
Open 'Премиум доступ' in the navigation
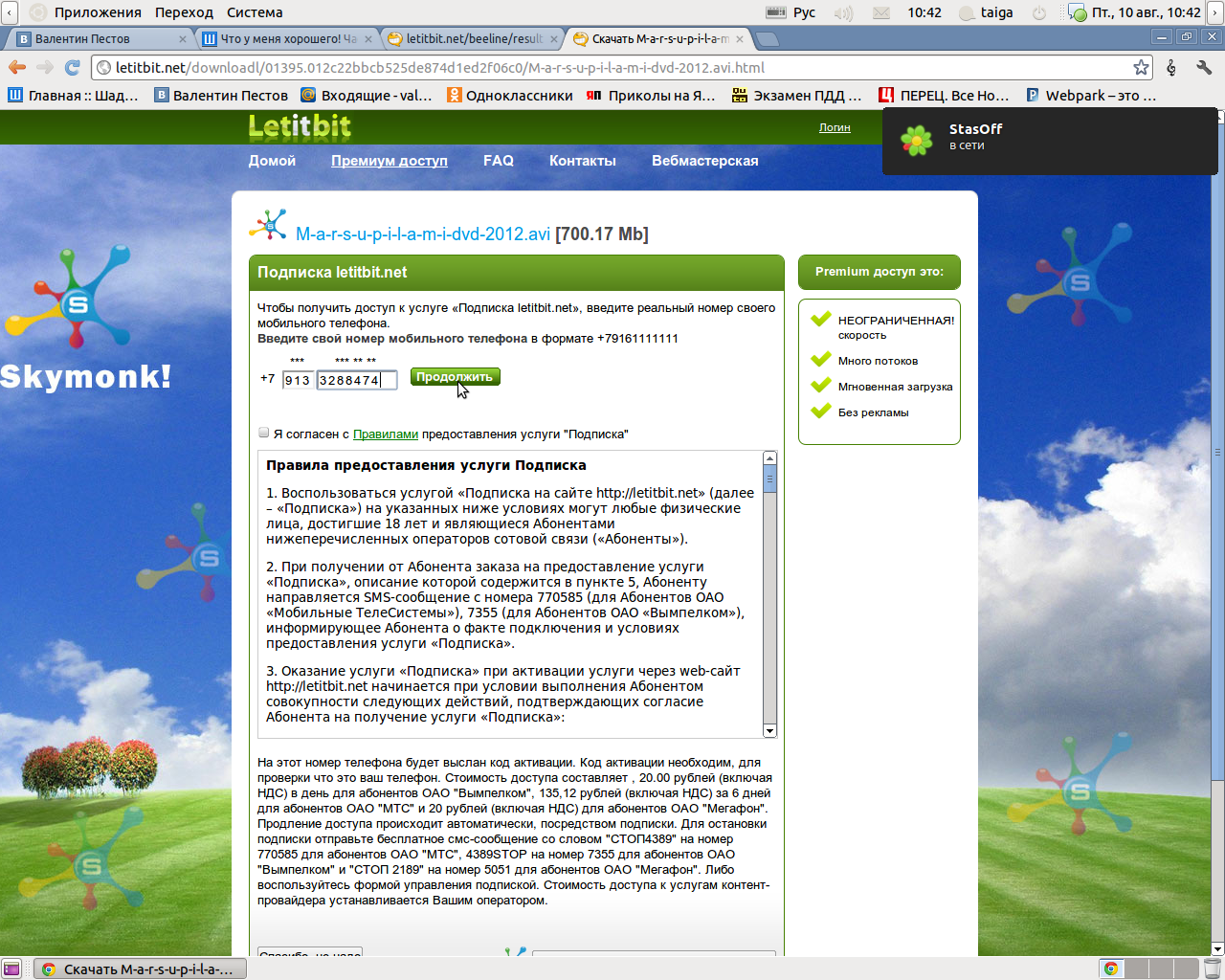click(x=390, y=161)
